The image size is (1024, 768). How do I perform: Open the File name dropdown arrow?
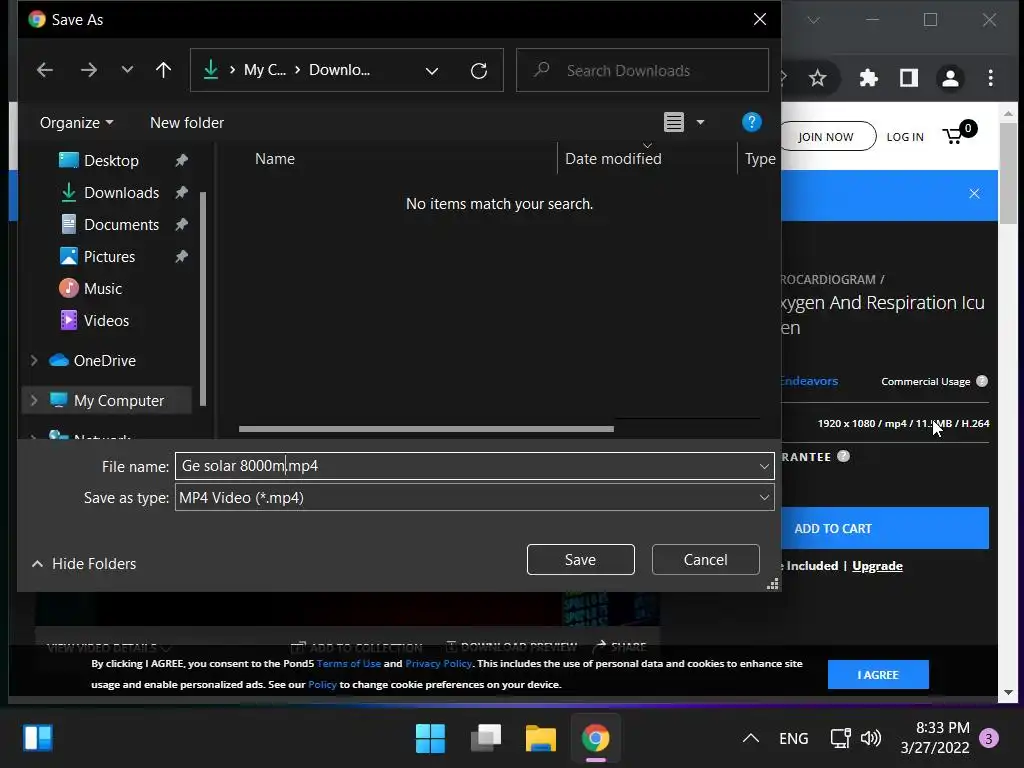click(764, 466)
